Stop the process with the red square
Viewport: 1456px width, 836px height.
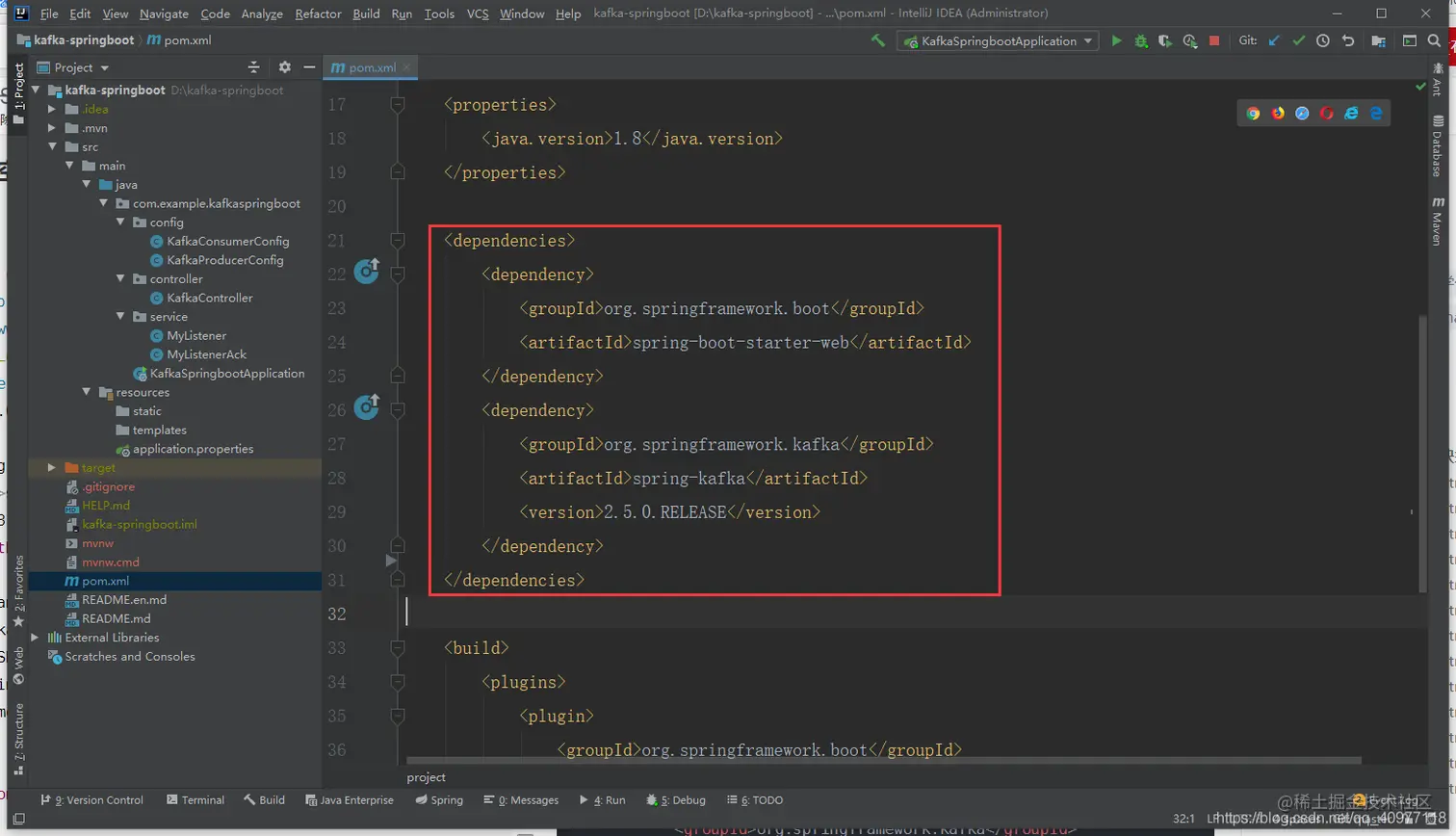click(x=1214, y=40)
